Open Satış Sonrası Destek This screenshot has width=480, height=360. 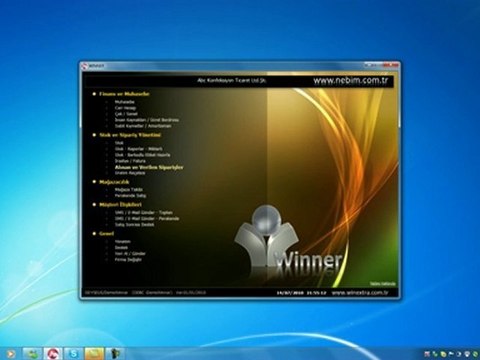point(134,225)
